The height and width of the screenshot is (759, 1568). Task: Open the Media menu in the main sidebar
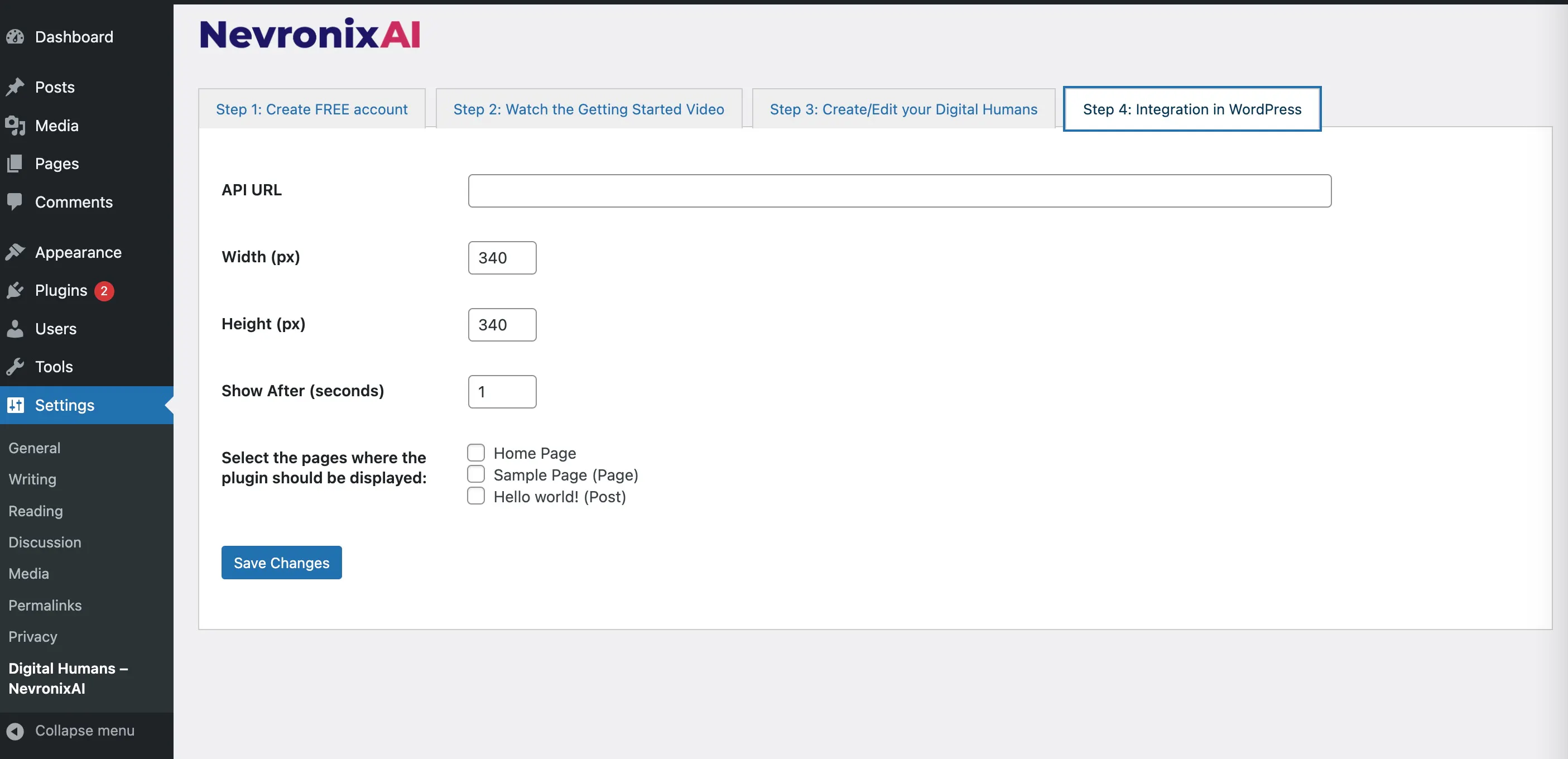86,126
